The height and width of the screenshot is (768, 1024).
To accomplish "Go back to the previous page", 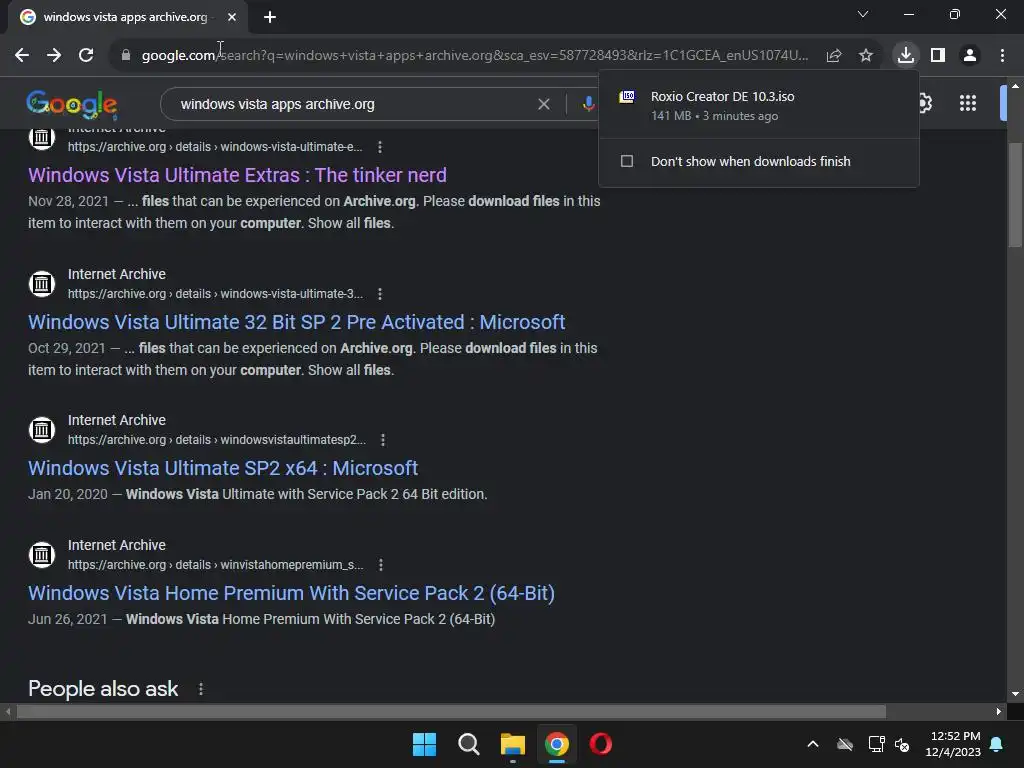I will point(22,55).
